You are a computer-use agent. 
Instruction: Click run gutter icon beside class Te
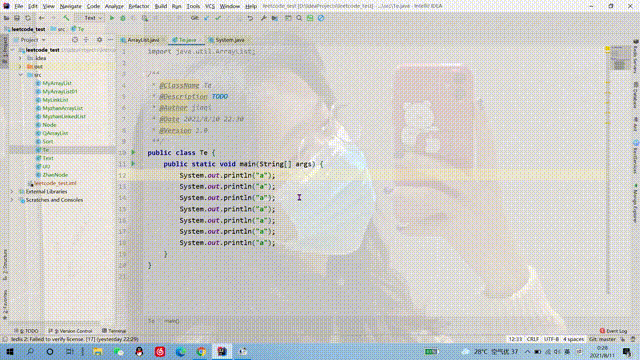pos(133,152)
